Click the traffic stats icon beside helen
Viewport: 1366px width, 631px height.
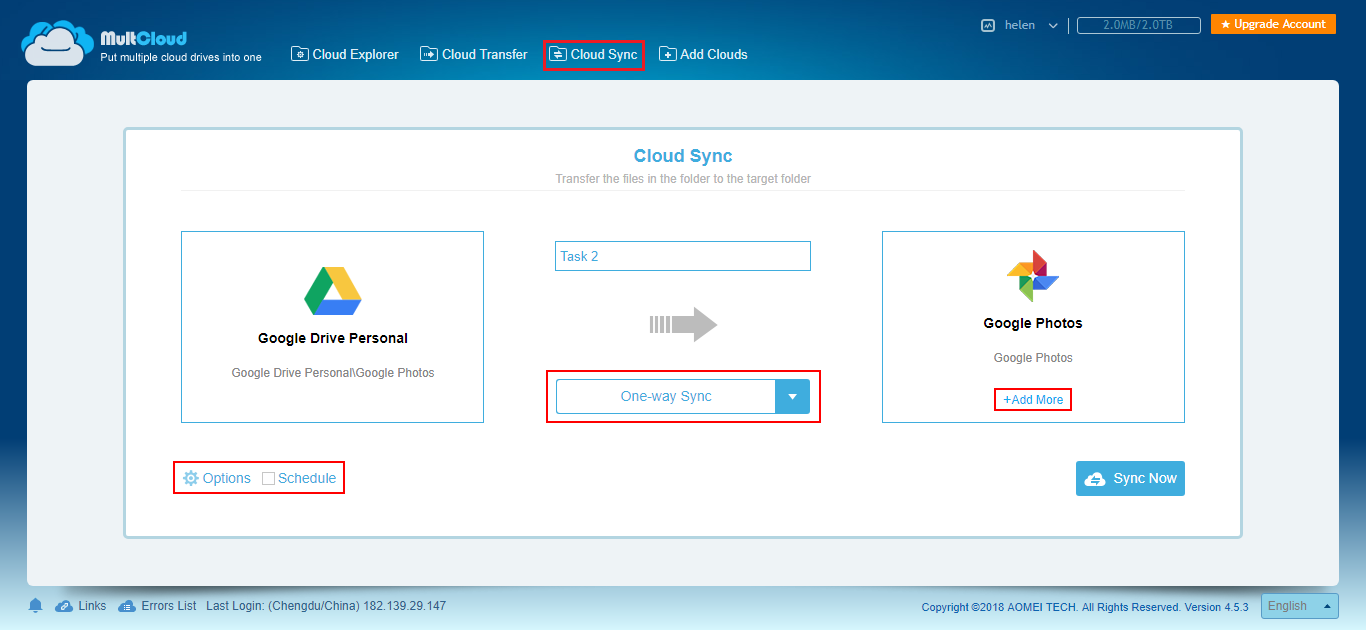click(988, 26)
